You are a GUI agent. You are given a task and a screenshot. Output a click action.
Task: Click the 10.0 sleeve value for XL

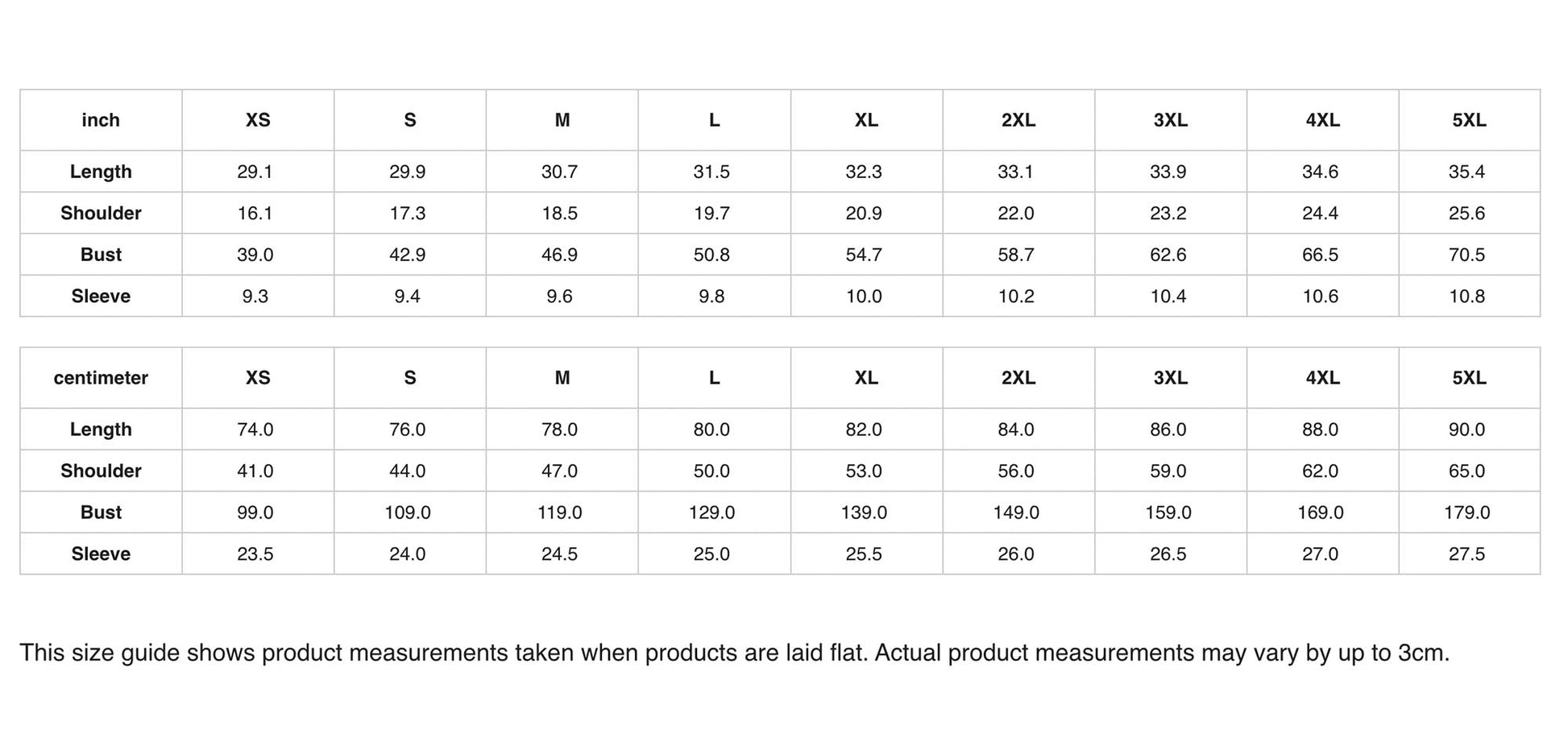coord(864,297)
